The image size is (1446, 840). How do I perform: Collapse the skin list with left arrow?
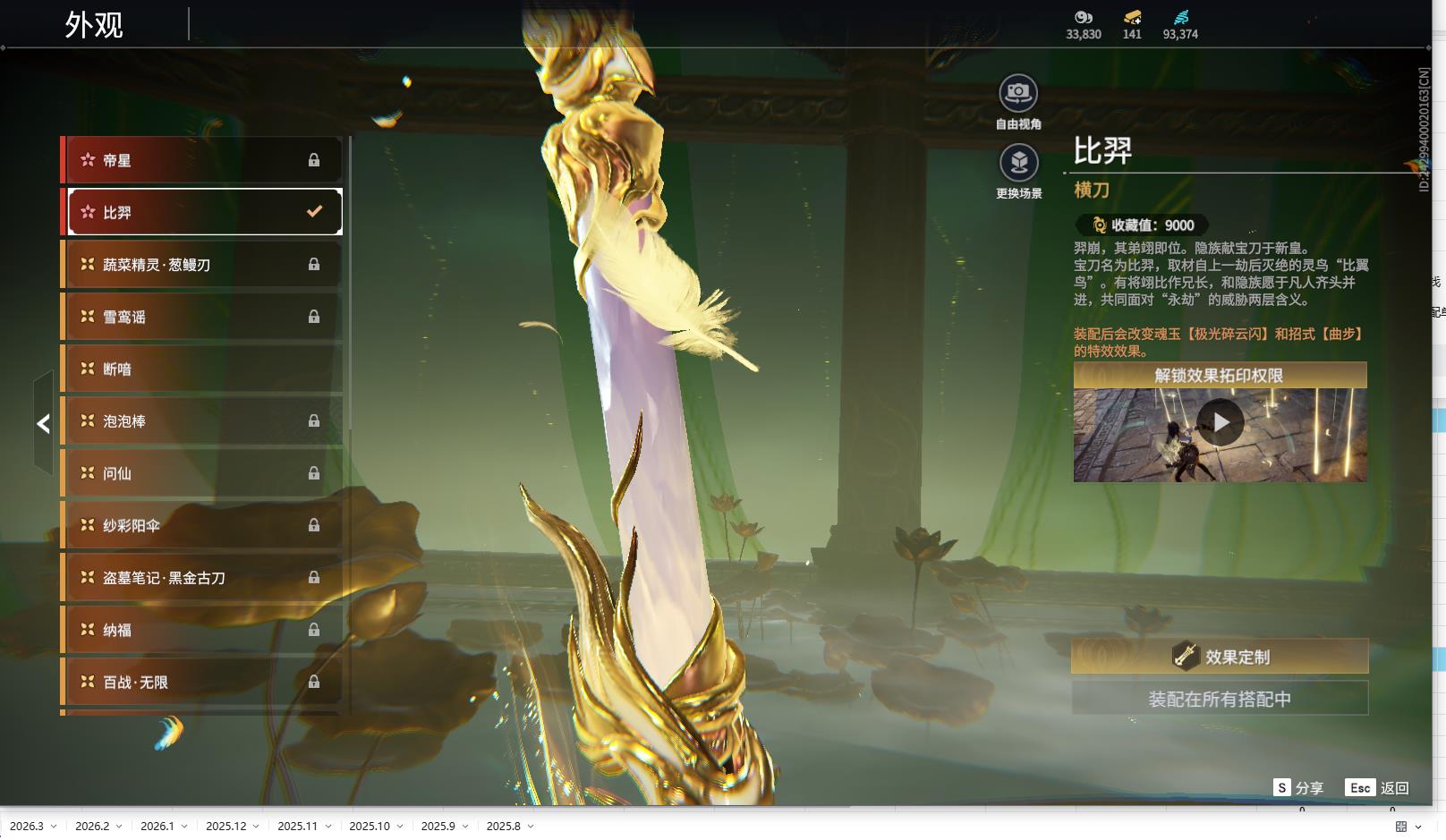coord(43,424)
